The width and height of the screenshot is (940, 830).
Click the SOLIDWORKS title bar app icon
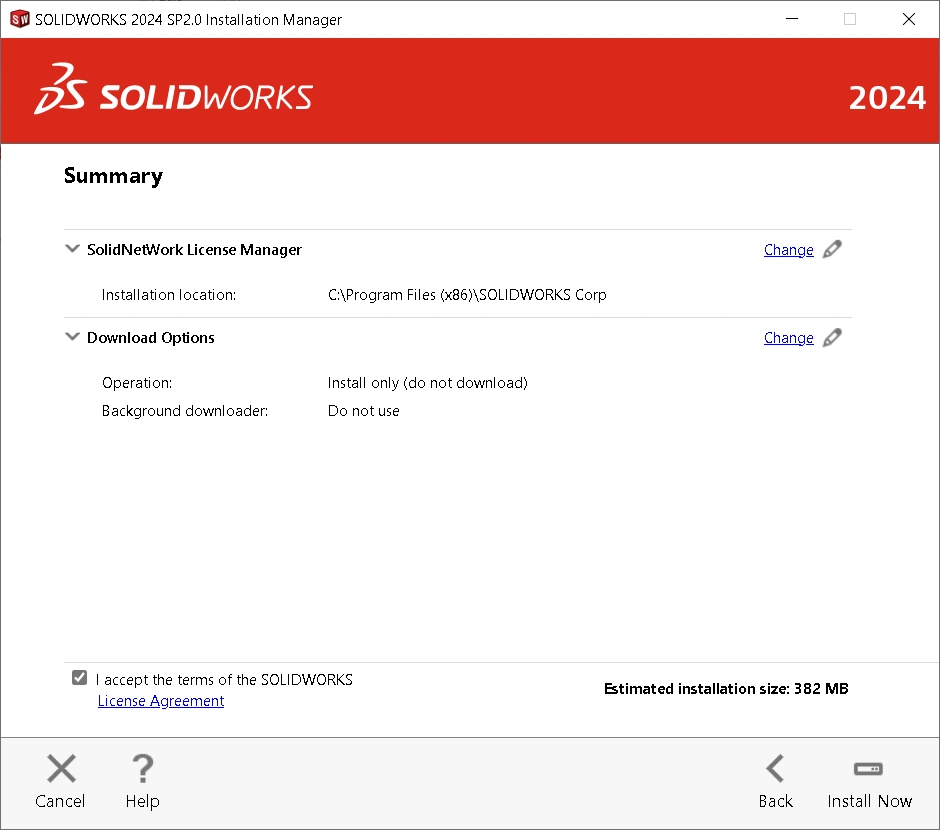(x=20, y=19)
